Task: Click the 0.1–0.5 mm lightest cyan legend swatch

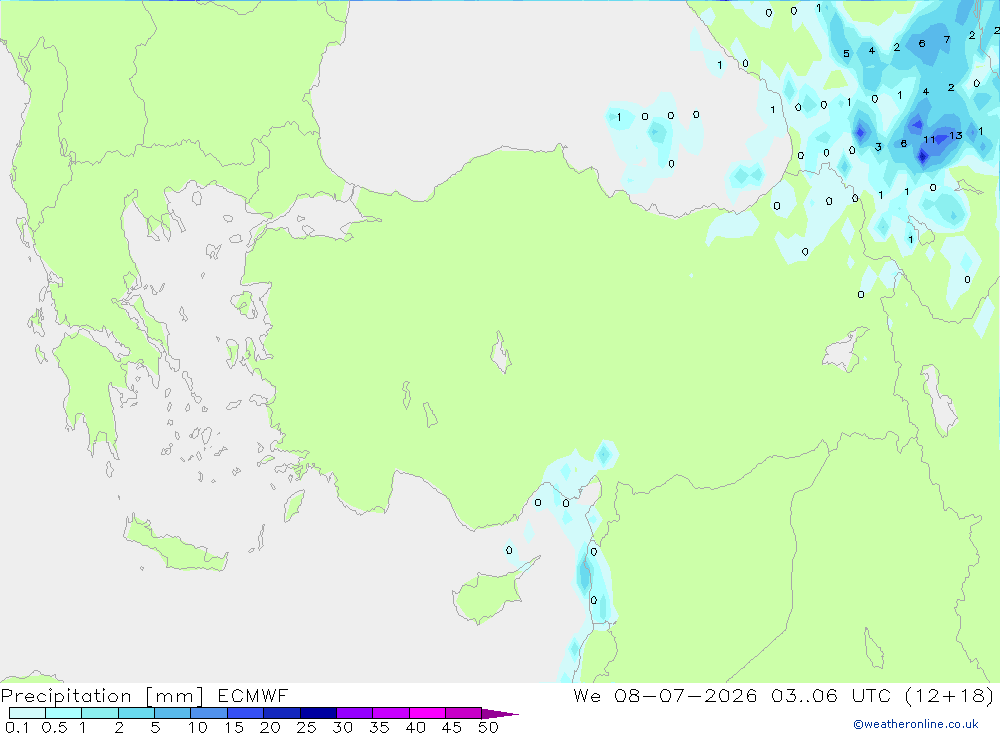Action: pyautogui.click(x=27, y=713)
